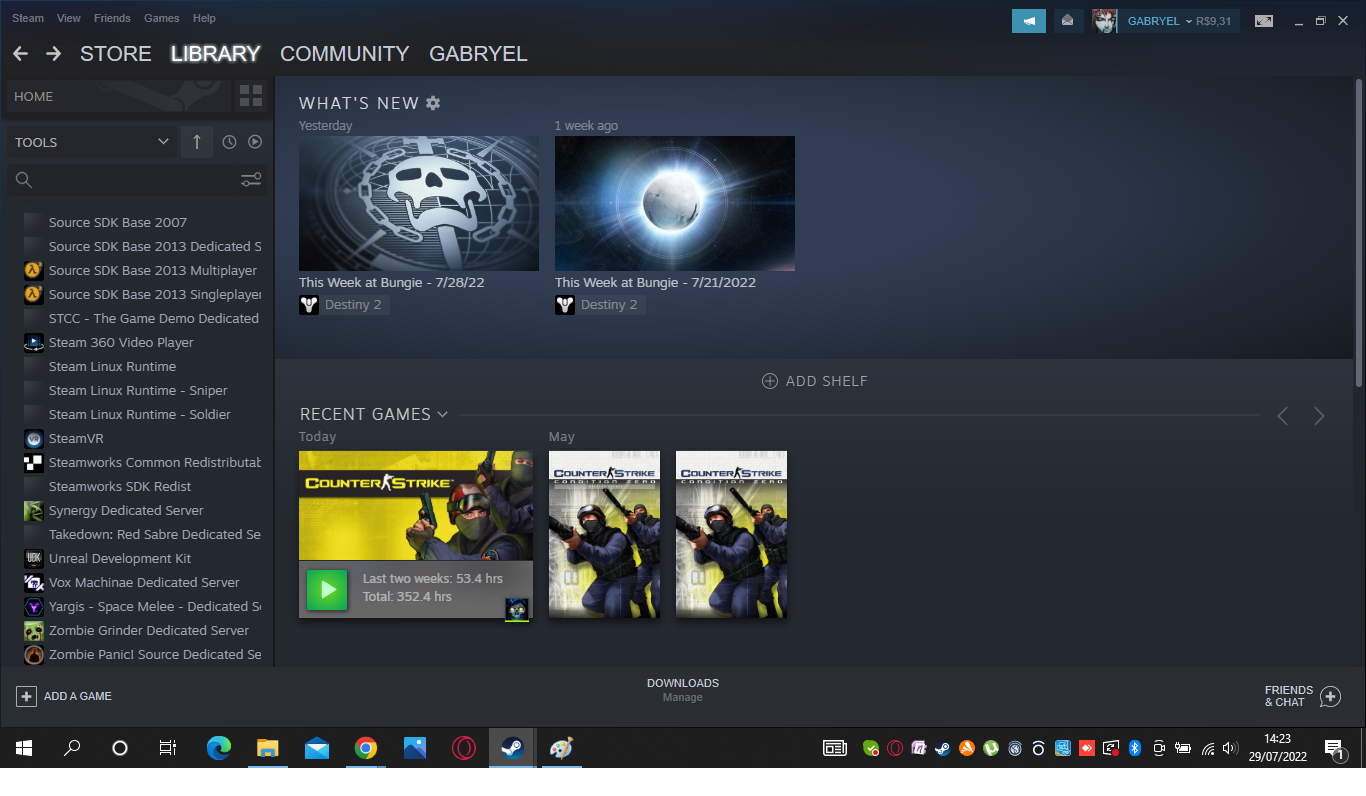Expand the TOOLS category dropdown
This screenshot has height=796, width=1366.
coord(163,142)
